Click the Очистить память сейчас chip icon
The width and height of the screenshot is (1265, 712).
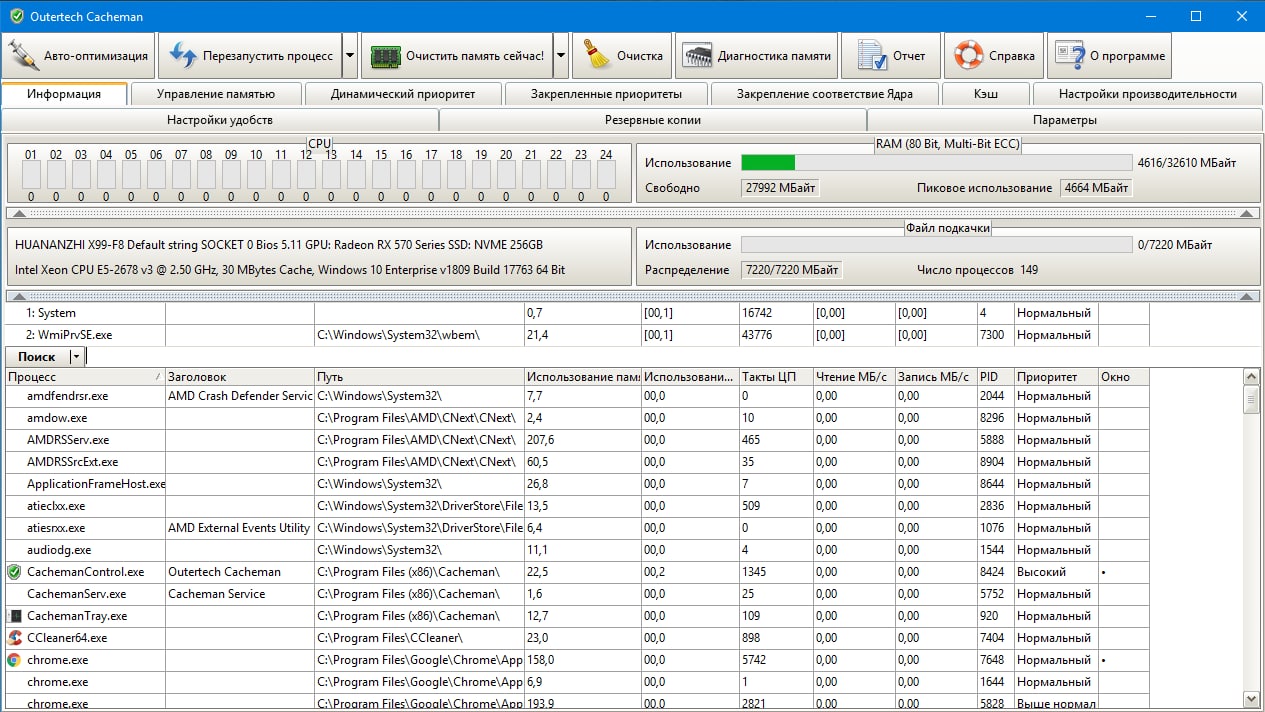coord(385,56)
